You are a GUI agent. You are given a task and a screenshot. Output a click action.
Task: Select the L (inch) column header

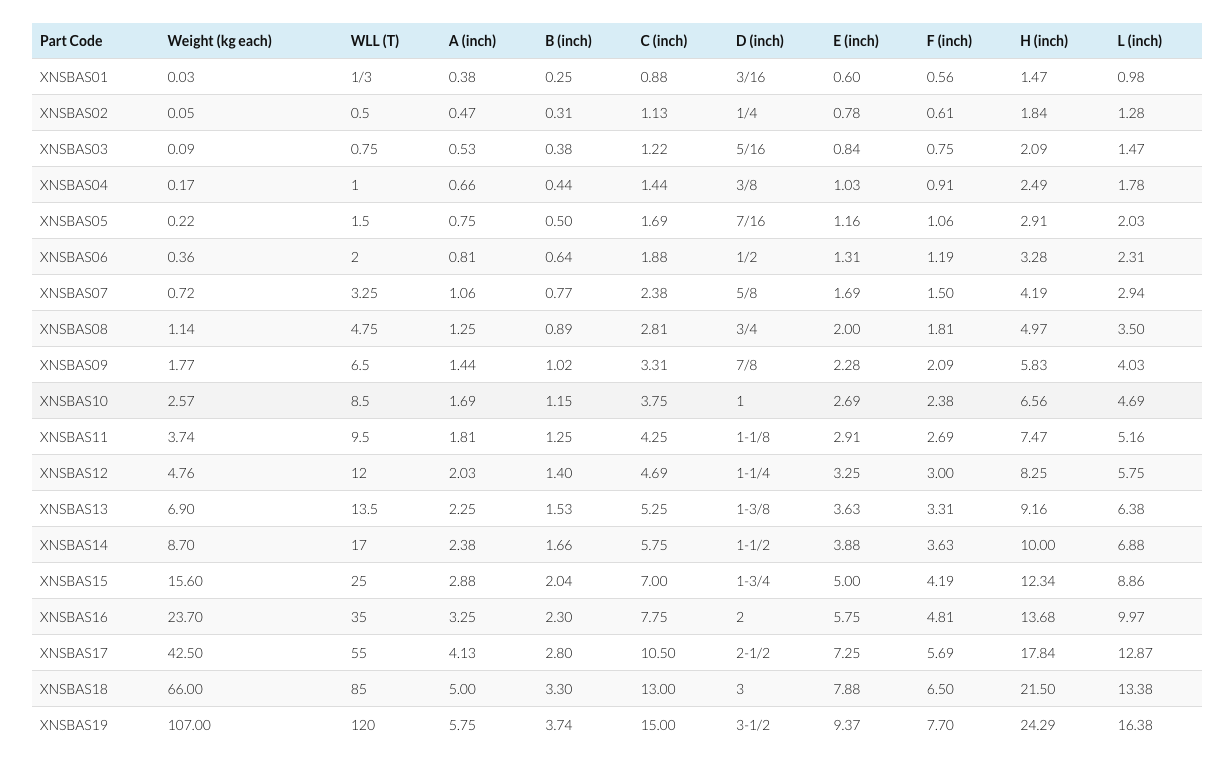point(1140,41)
